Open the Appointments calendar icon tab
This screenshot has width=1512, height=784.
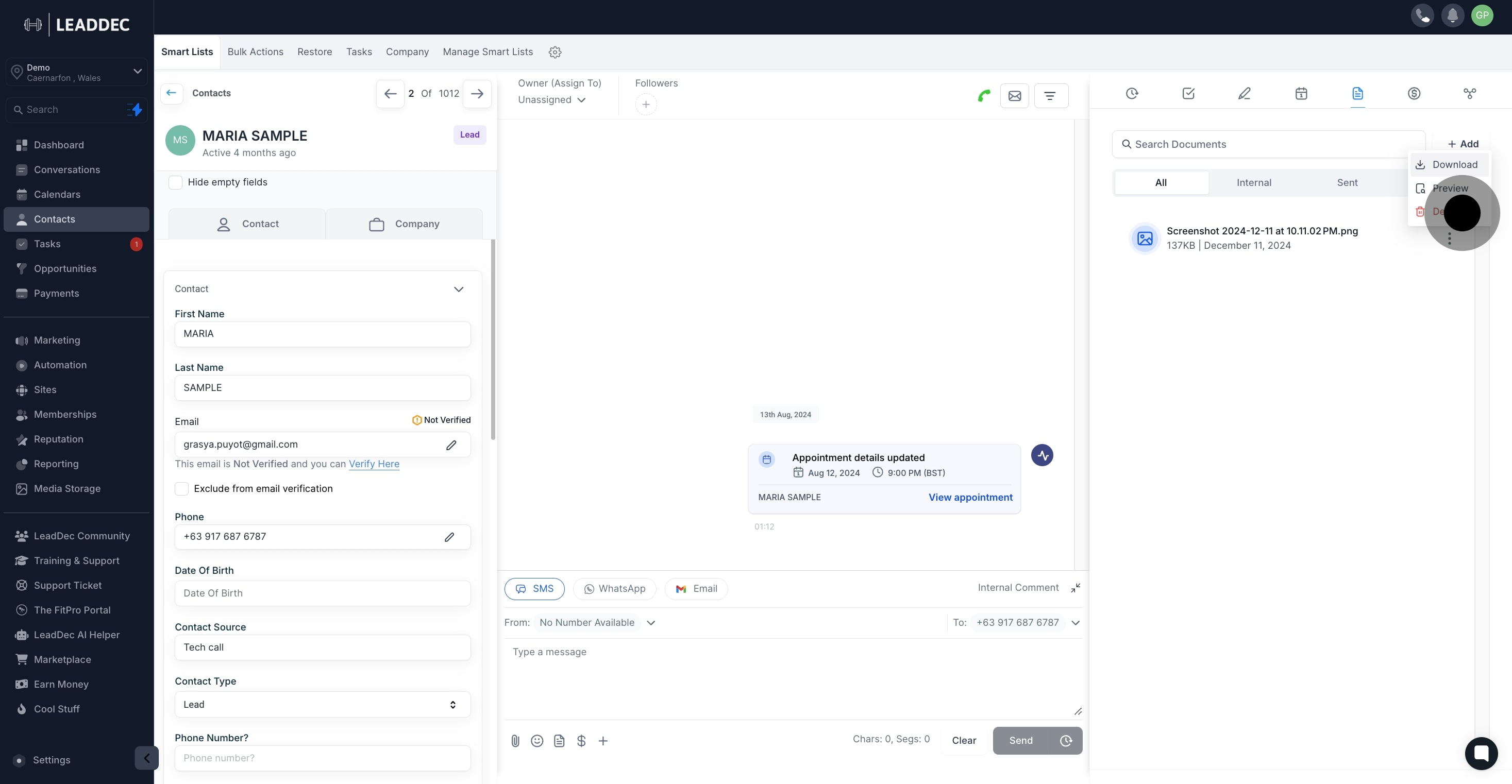coord(1301,93)
